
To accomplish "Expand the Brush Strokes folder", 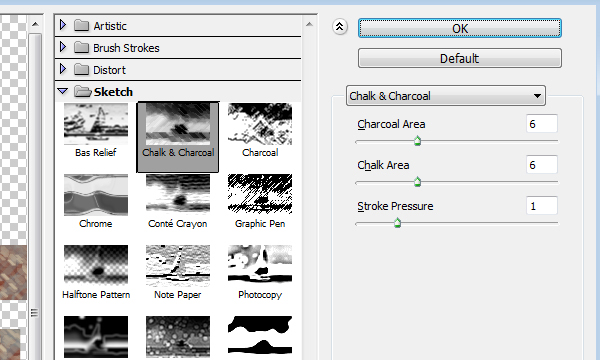I will pyautogui.click(x=63, y=47).
